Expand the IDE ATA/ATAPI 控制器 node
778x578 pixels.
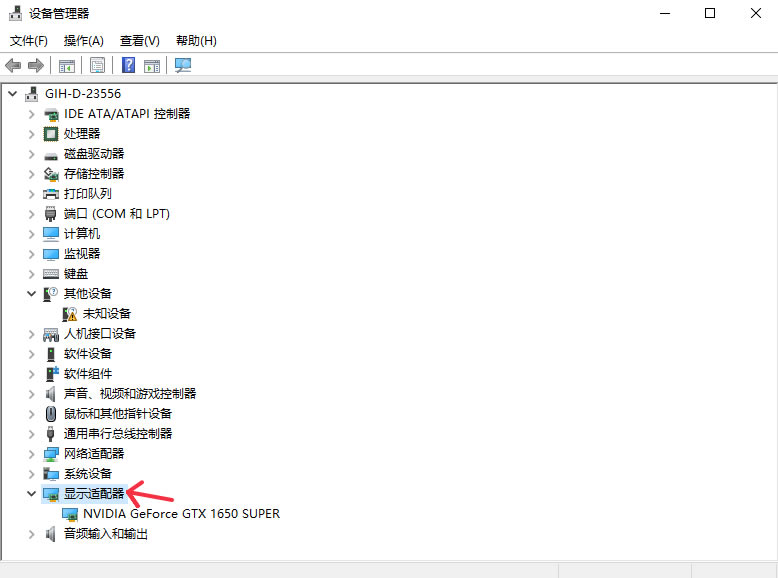click(32, 114)
